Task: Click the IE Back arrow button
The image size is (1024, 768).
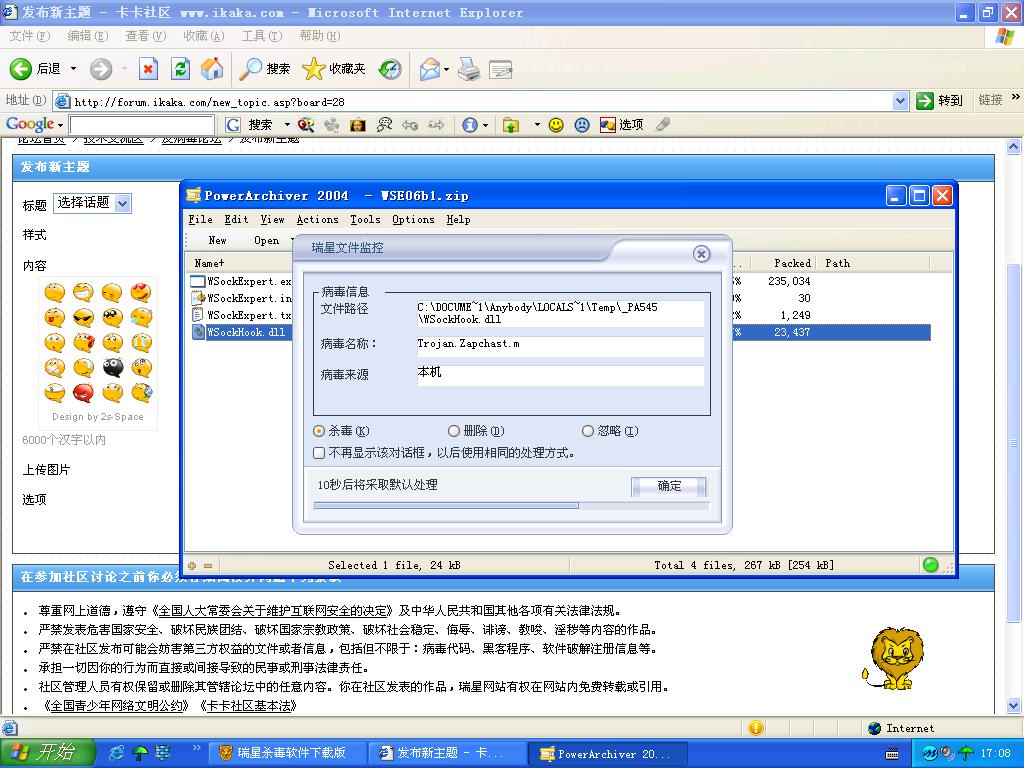Action: pyautogui.click(x=20, y=69)
